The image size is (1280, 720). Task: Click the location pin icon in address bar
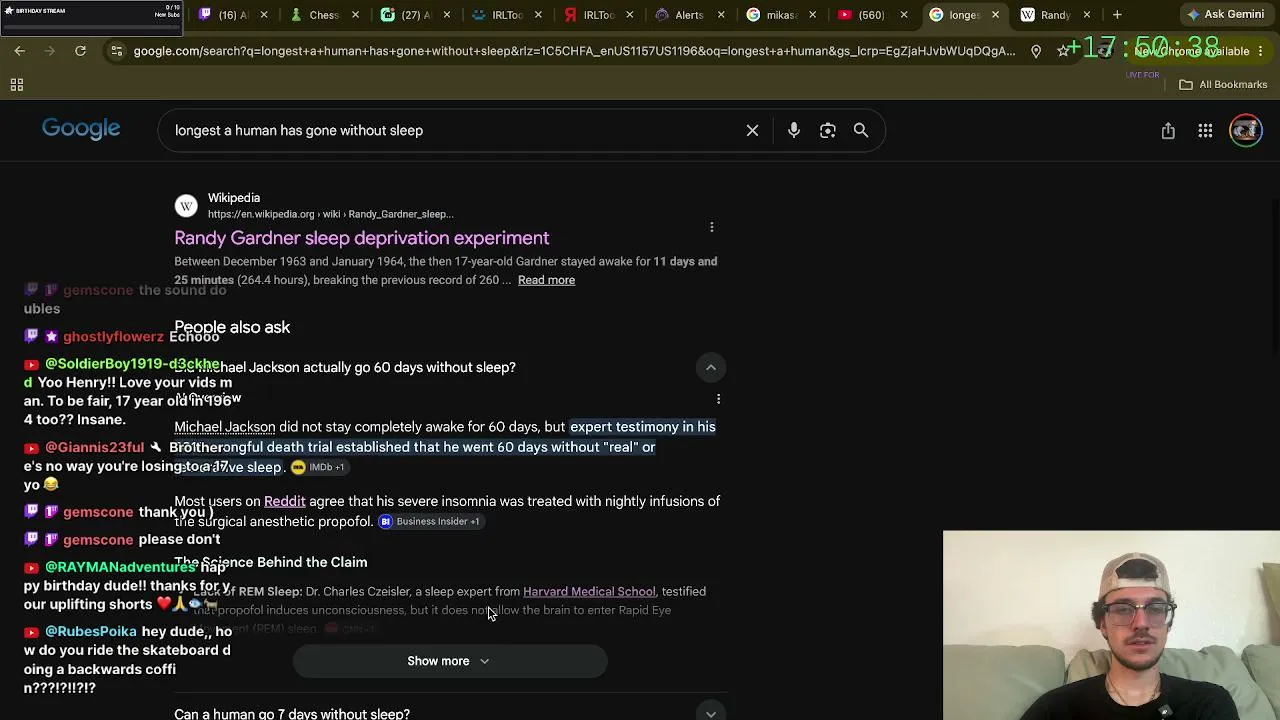pyautogui.click(x=1036, y=51)
